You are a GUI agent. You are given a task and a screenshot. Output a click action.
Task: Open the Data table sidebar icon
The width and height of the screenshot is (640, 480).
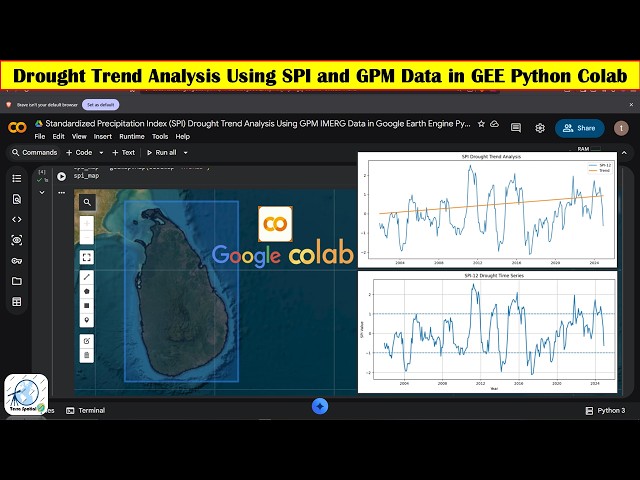[17, 302]
